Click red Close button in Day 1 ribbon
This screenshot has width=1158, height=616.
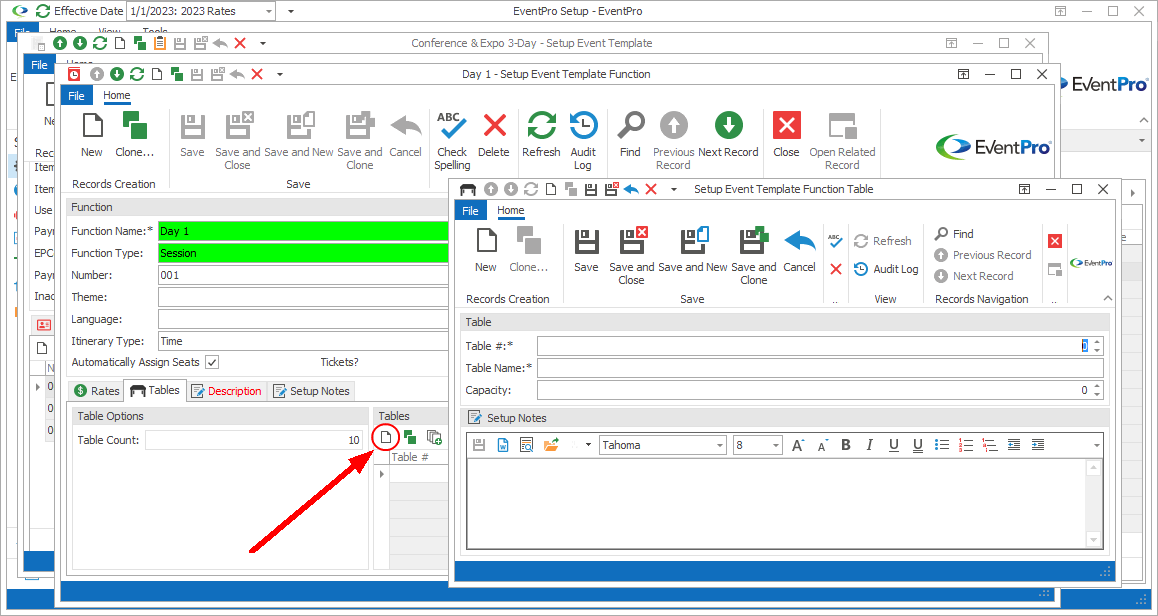tap(786, 136)
